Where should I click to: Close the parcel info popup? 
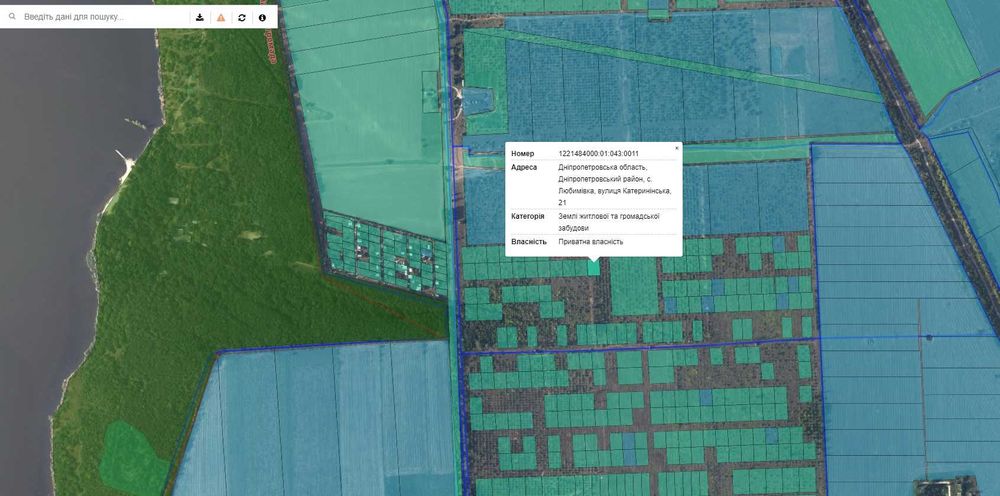coord(677,148)
